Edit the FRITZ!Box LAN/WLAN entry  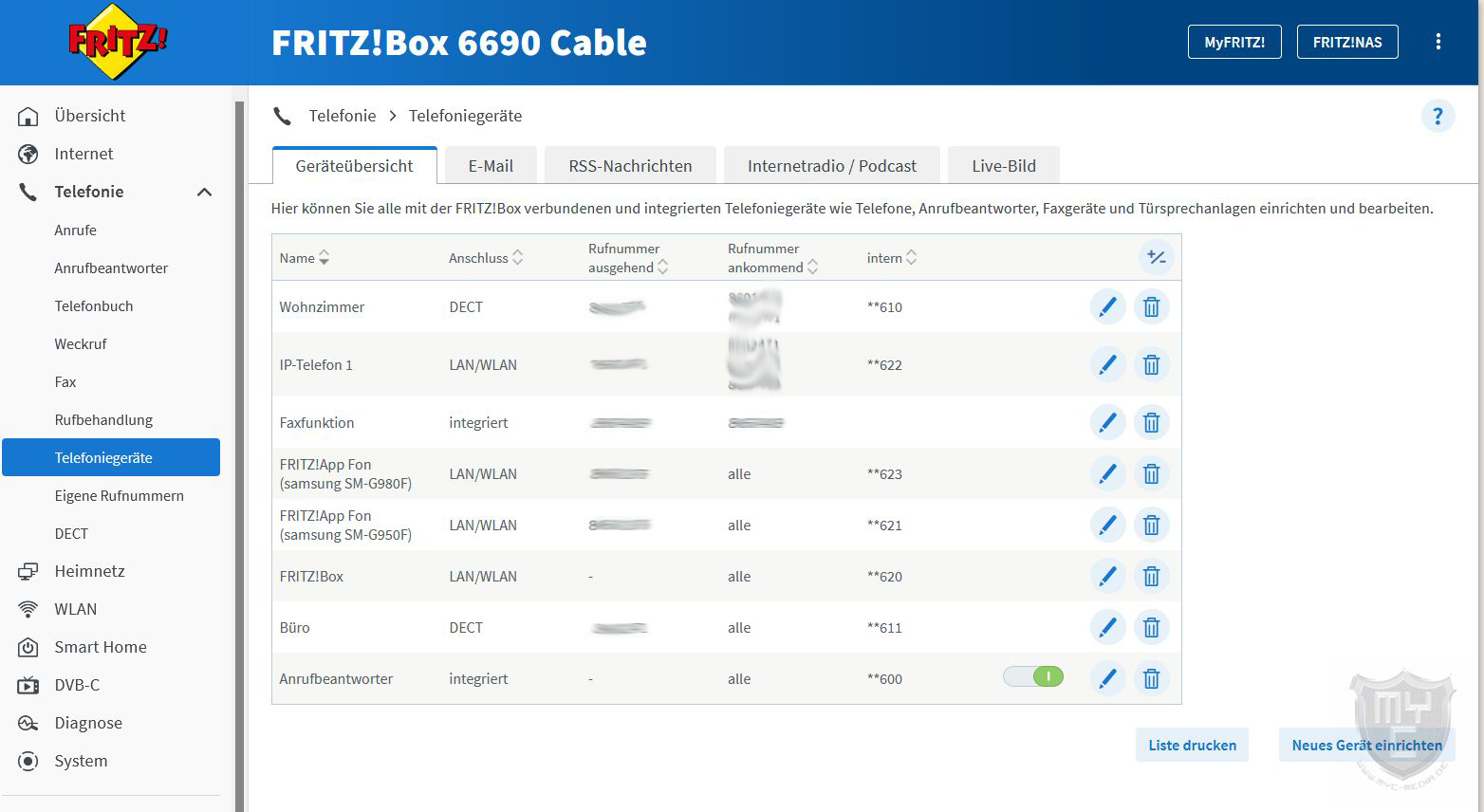tap(1107, 576)
